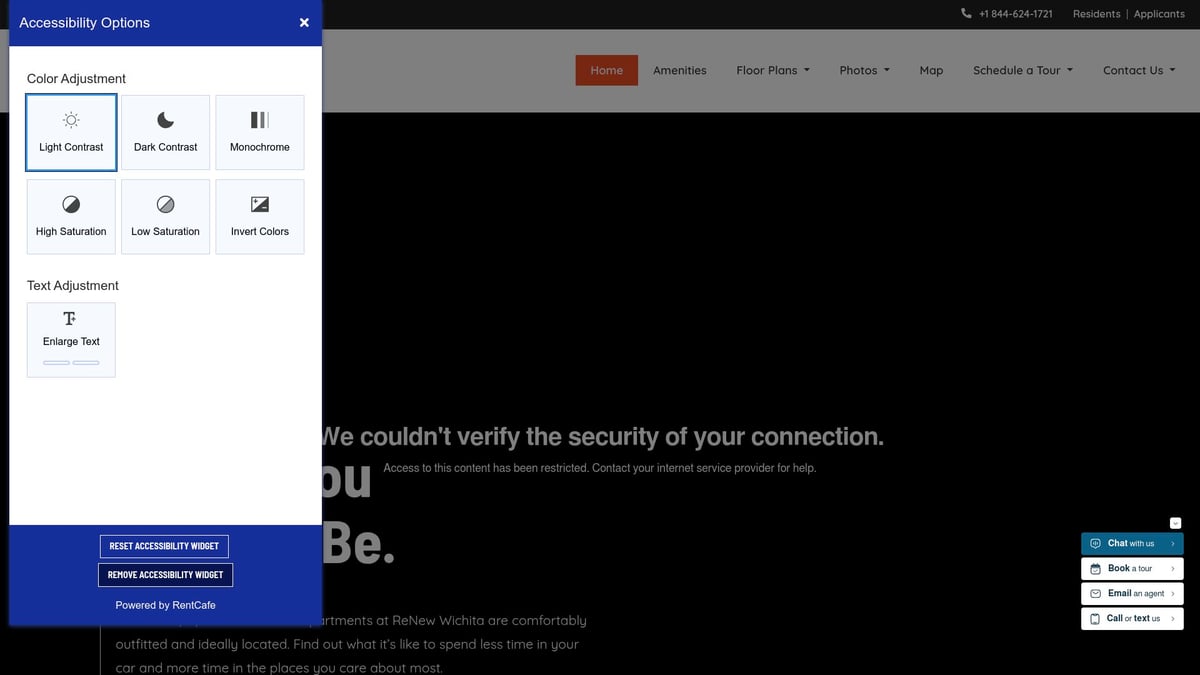This screenshot has height=675, width=1200.
Task: Enable the Light Contrast option
Action: (71, 133)
